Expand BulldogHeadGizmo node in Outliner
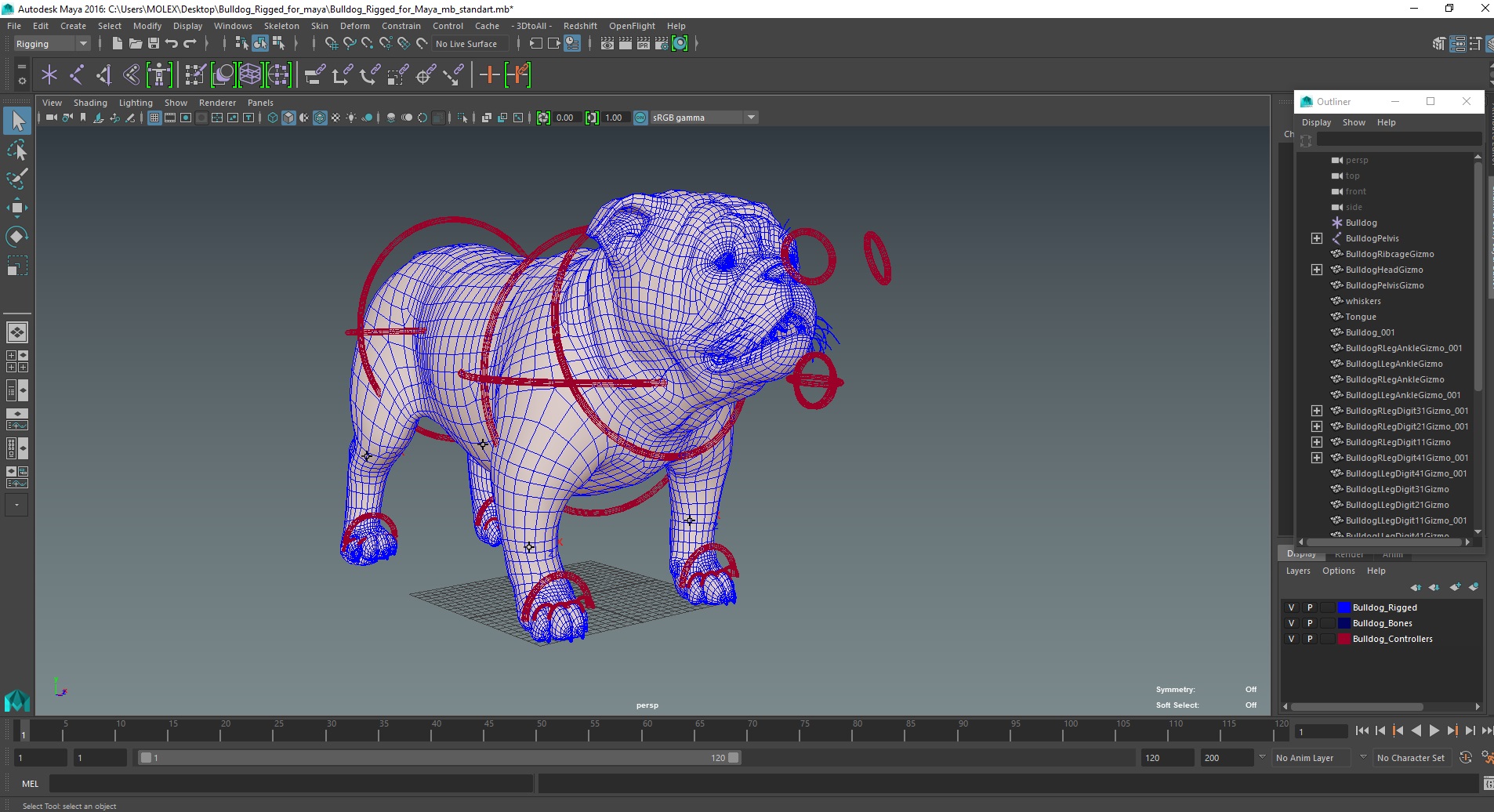 tap(1317, 270)
